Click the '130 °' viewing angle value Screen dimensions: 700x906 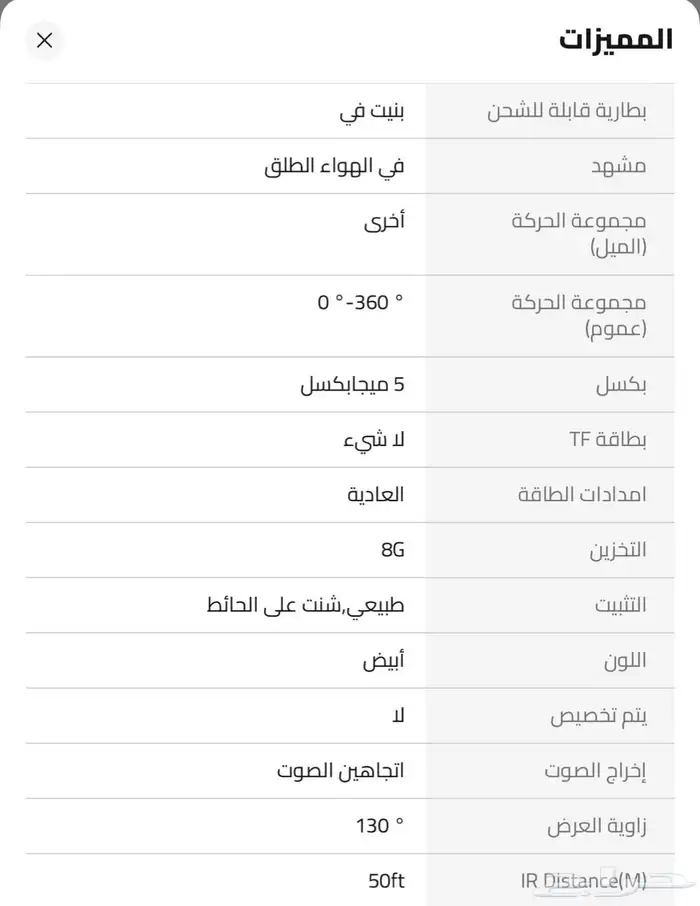(374, 825)
